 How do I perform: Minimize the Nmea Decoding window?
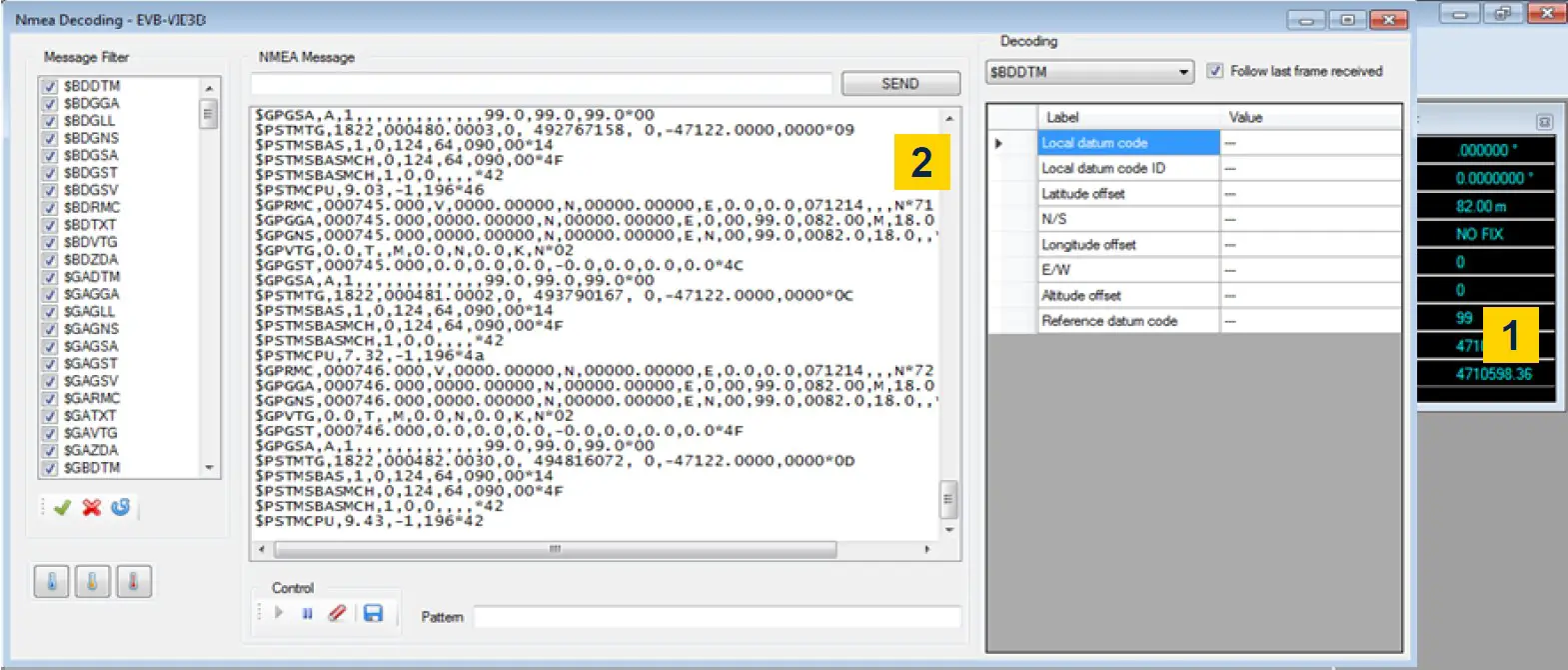click(1306, 20)
